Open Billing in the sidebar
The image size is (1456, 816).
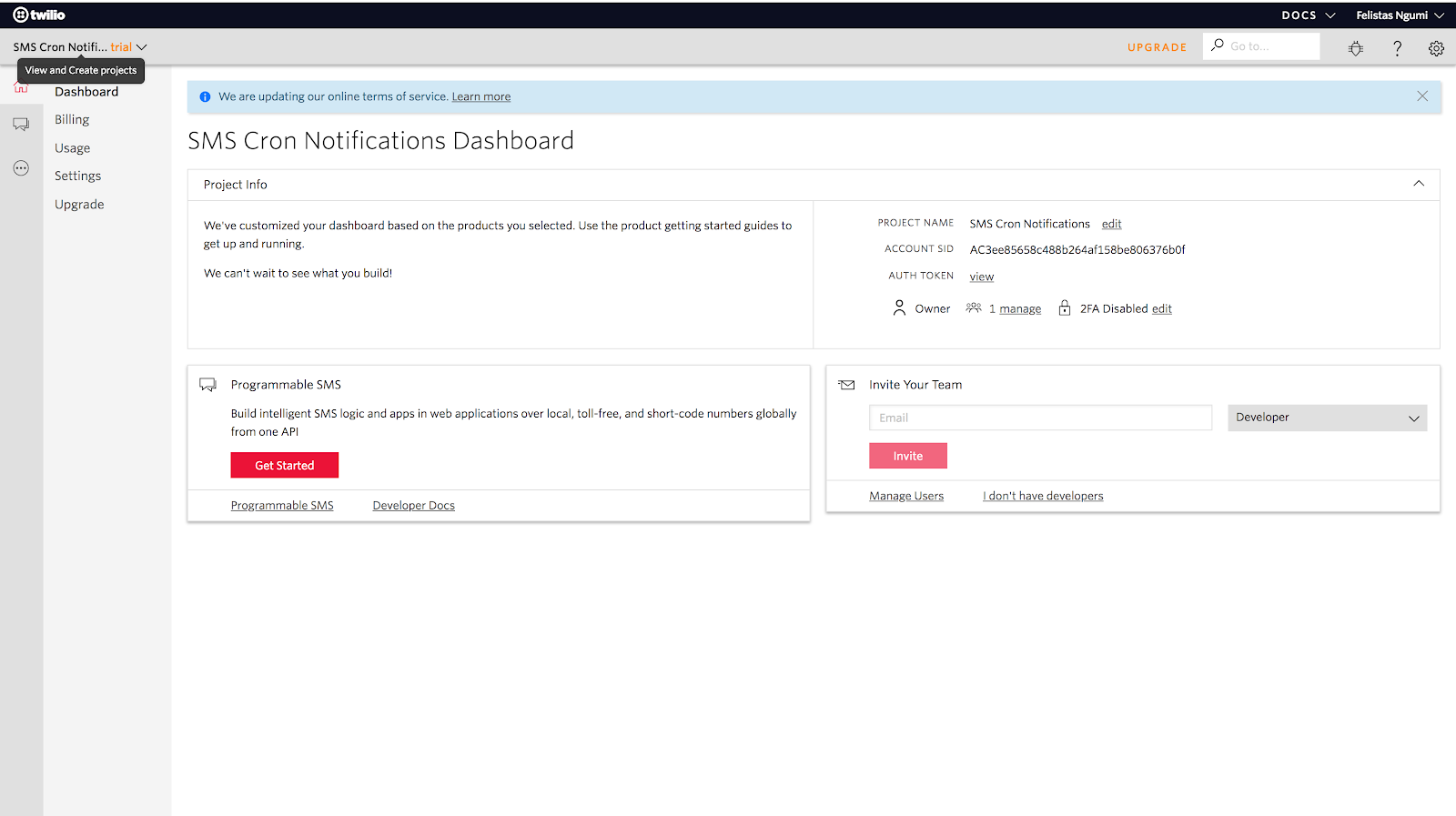[72, 120]
